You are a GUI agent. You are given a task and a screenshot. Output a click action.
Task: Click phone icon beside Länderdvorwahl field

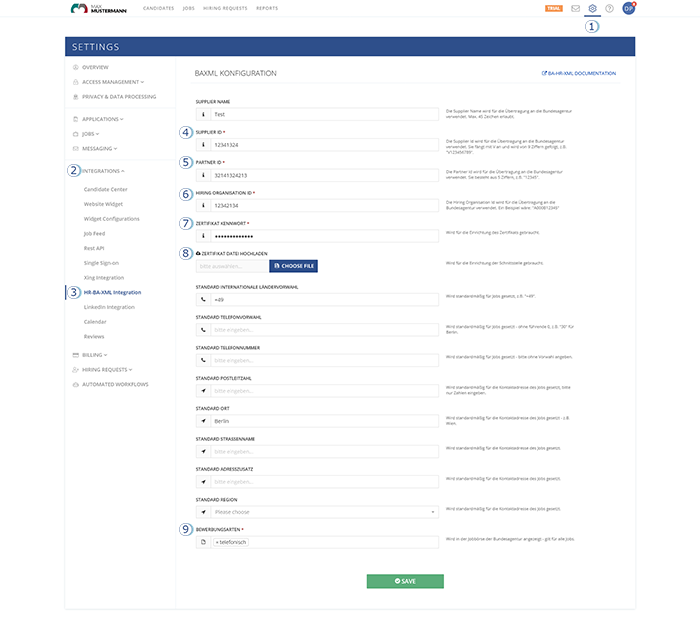(x=204, y=299)
